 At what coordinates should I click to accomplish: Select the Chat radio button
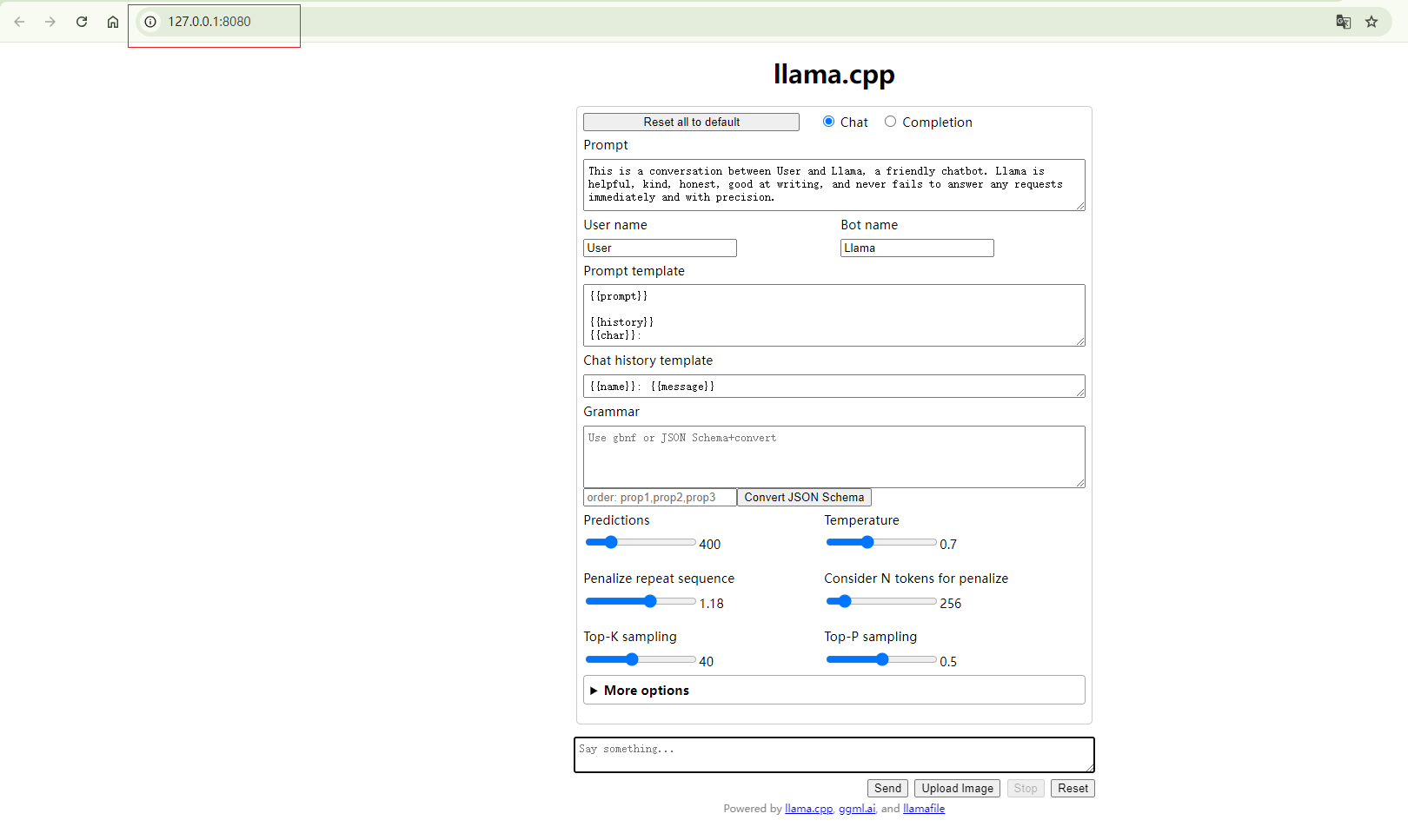point(828,122)
